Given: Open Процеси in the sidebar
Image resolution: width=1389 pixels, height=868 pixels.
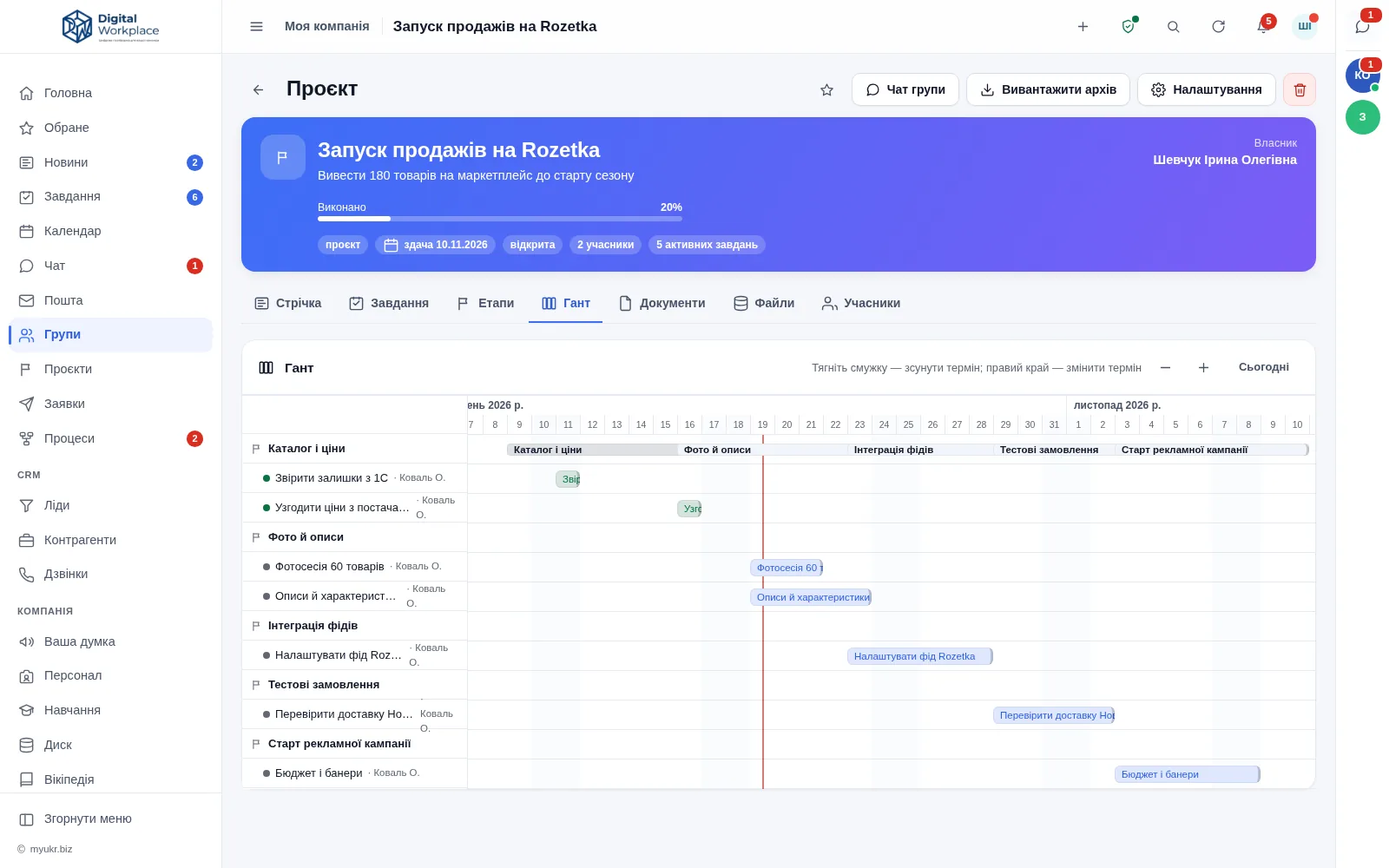Looking at the screenshot, I should [111, 438].
